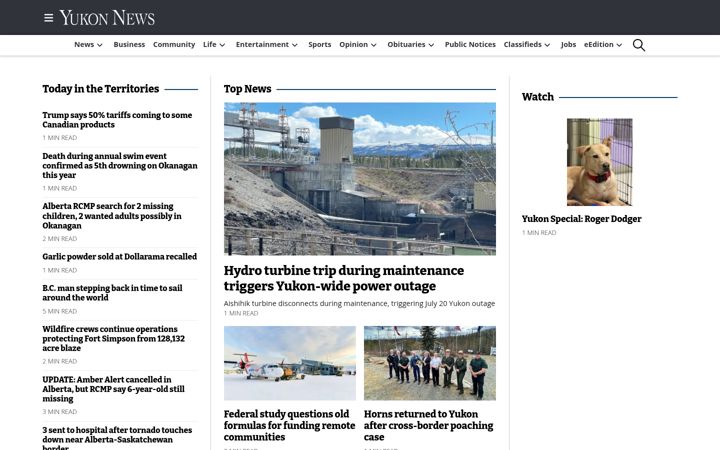720x450 pixels.
Task: Expand the Classifieds dropdown chevron
Action: tap(547, 45)
